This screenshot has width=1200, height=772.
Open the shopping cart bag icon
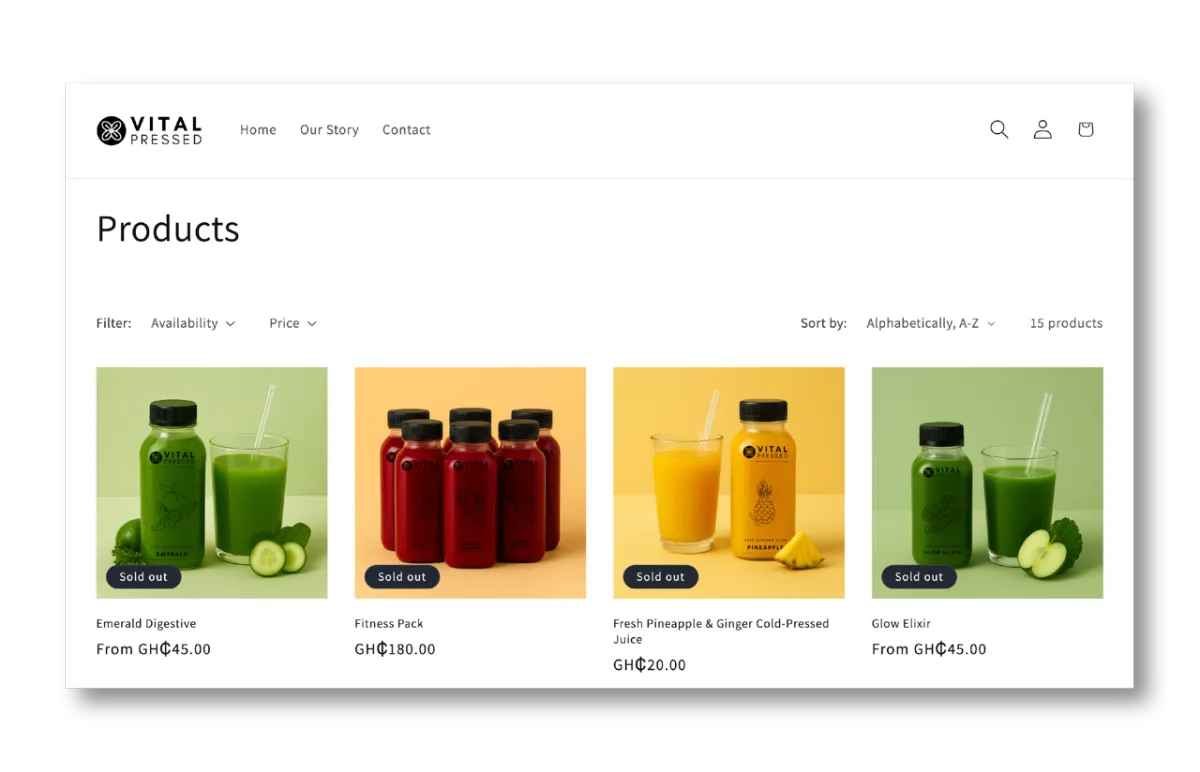1085,129
